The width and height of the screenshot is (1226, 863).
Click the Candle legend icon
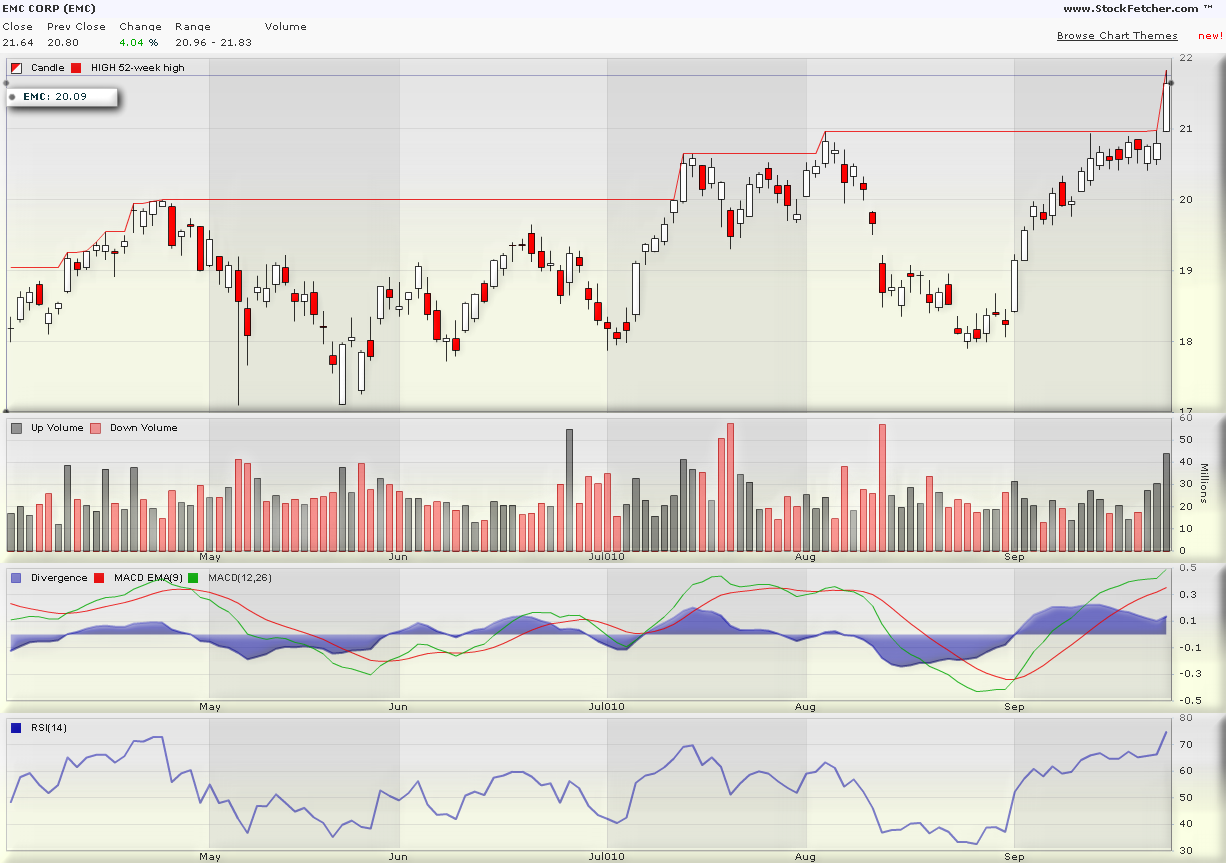coord(16,68)
